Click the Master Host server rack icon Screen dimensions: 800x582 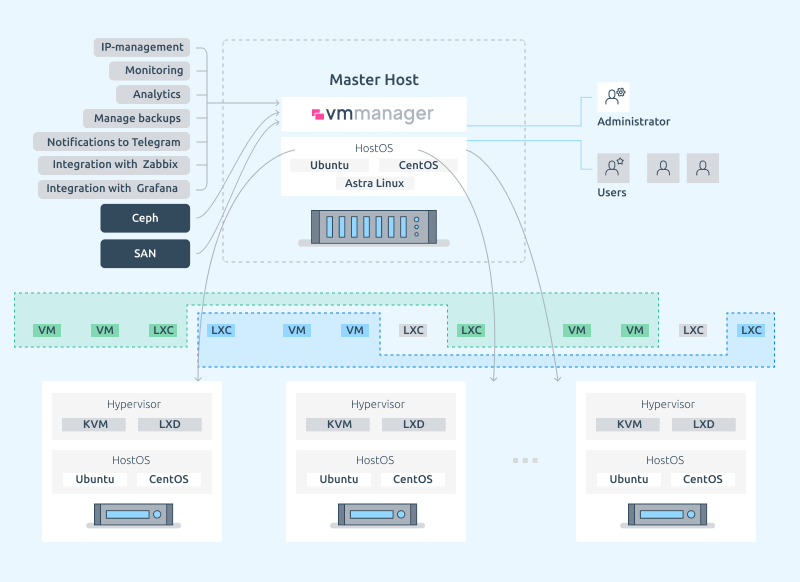coord(374,227)
